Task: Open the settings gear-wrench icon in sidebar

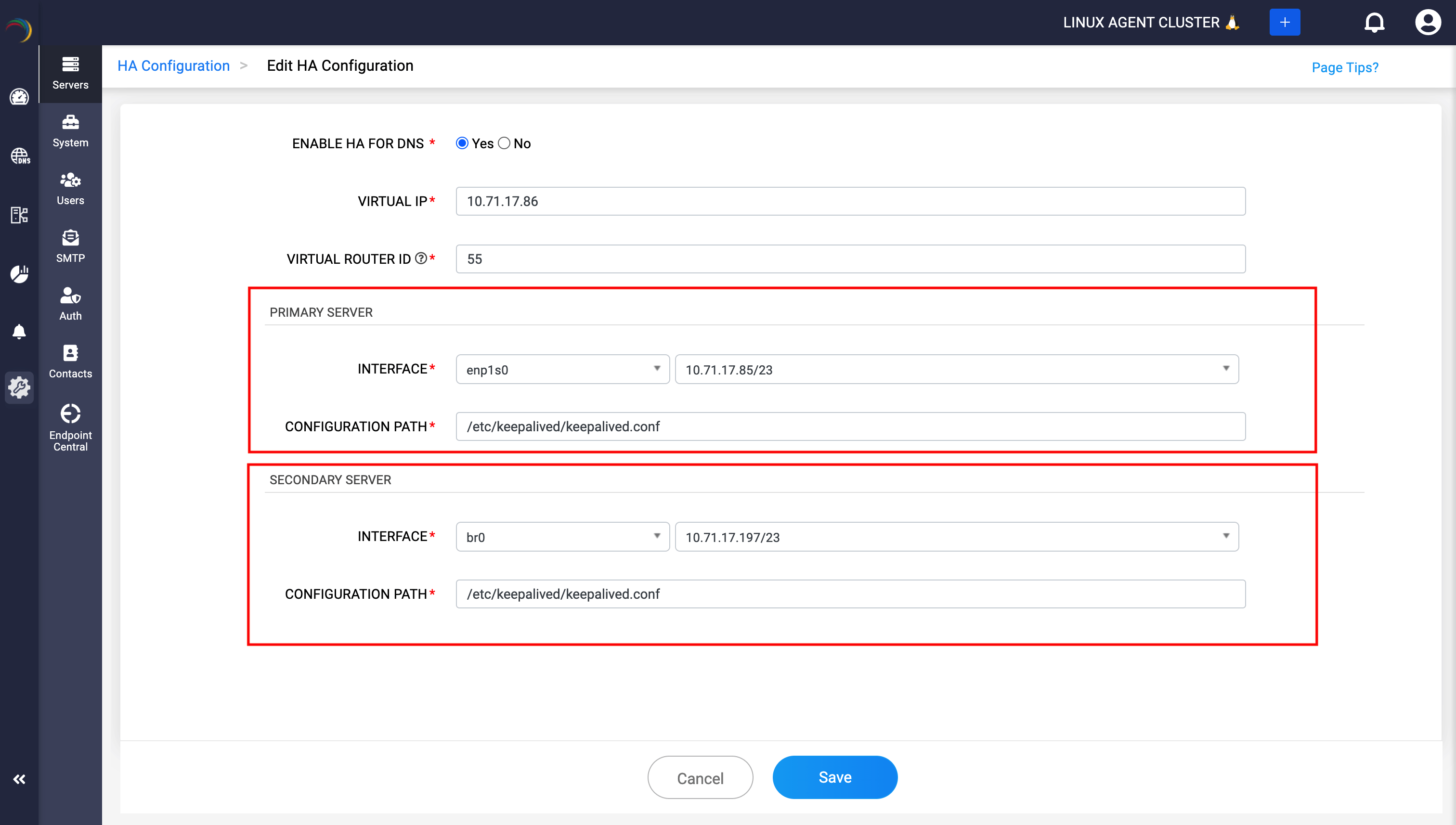Action: 19,387
